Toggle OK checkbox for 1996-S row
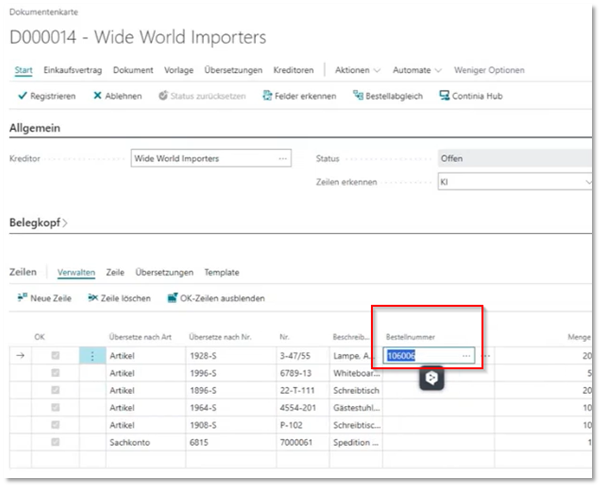The width and height of the screenshot is (602, 488). (55, 373)
